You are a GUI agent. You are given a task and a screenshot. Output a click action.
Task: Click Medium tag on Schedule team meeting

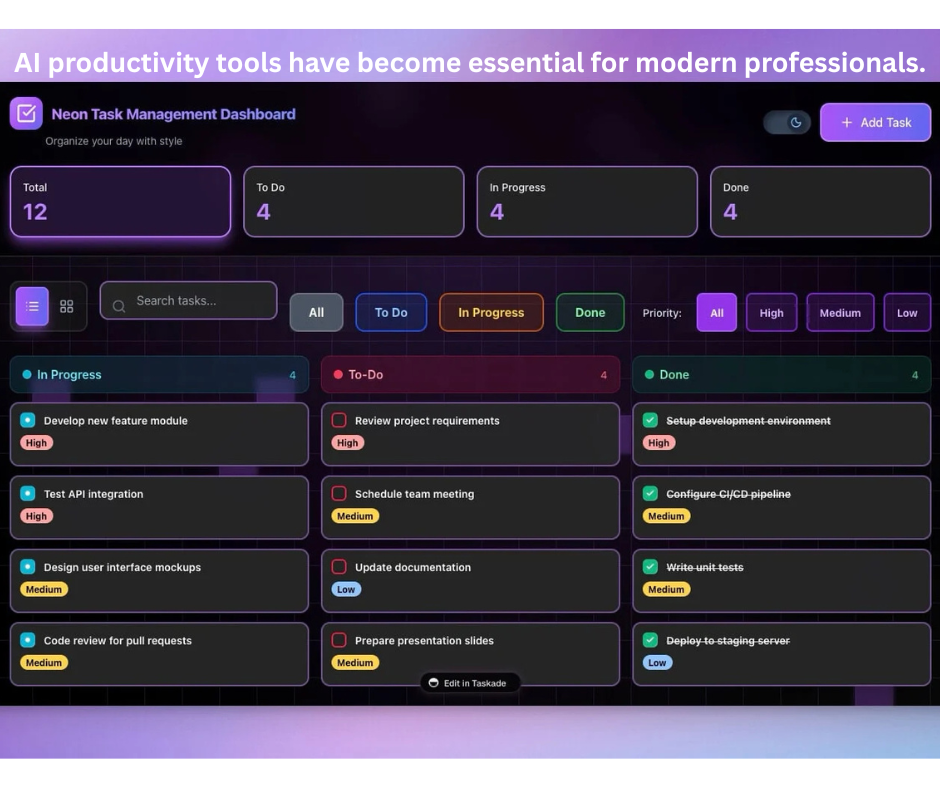[x=355, y=516]
